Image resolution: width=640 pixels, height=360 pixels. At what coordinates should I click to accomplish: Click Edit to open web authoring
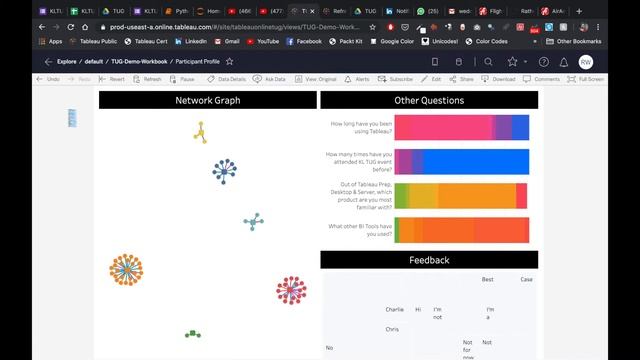(x=431, y=79)
